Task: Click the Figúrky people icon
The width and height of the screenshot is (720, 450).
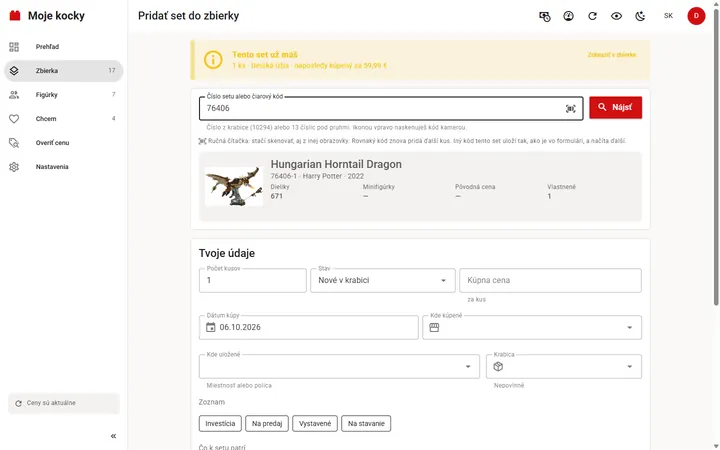Action: 14,95
